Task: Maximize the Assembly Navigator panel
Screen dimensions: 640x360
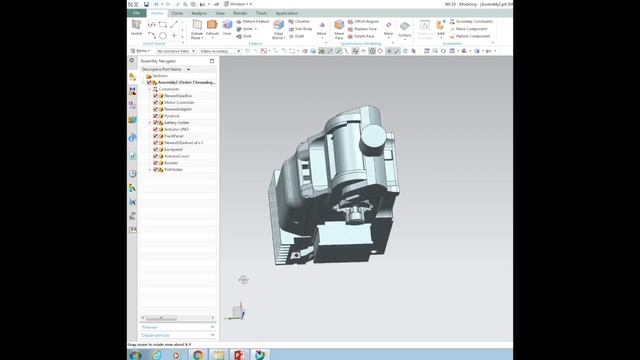Action: point(212,61)
